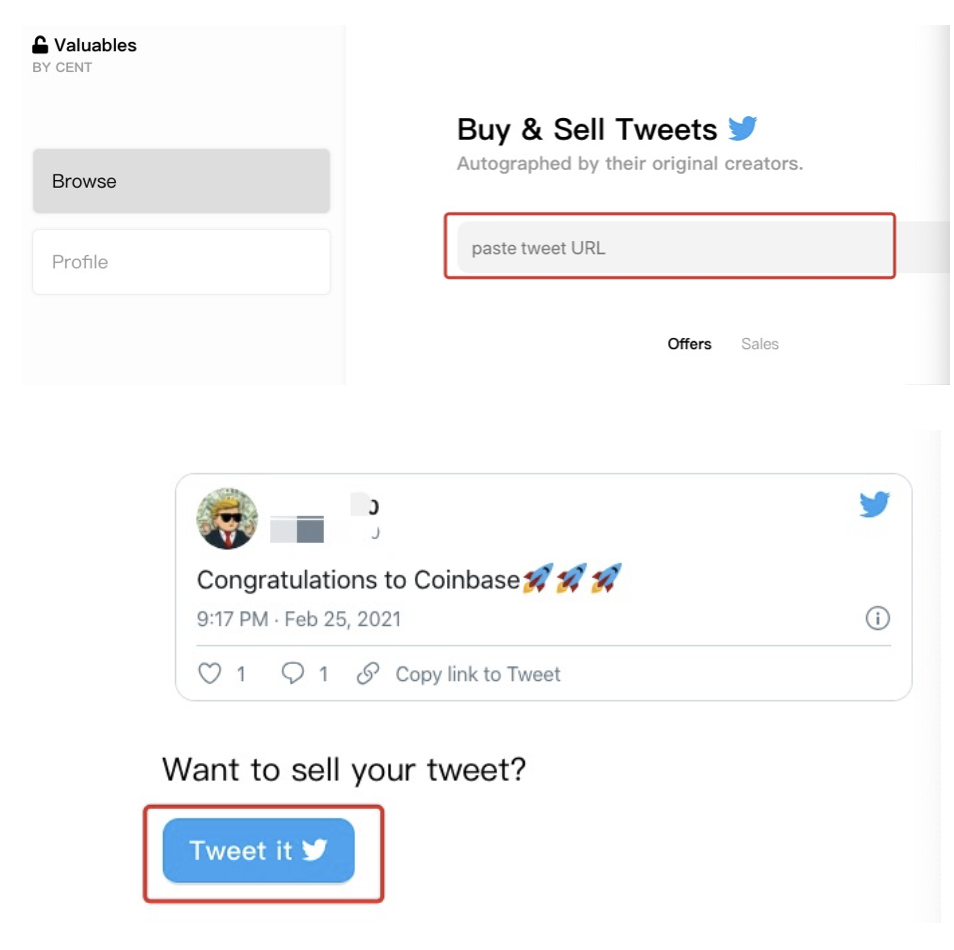954x950 pixels.
Task: Go to the Profile sidebar item
Action: (181, 262)
